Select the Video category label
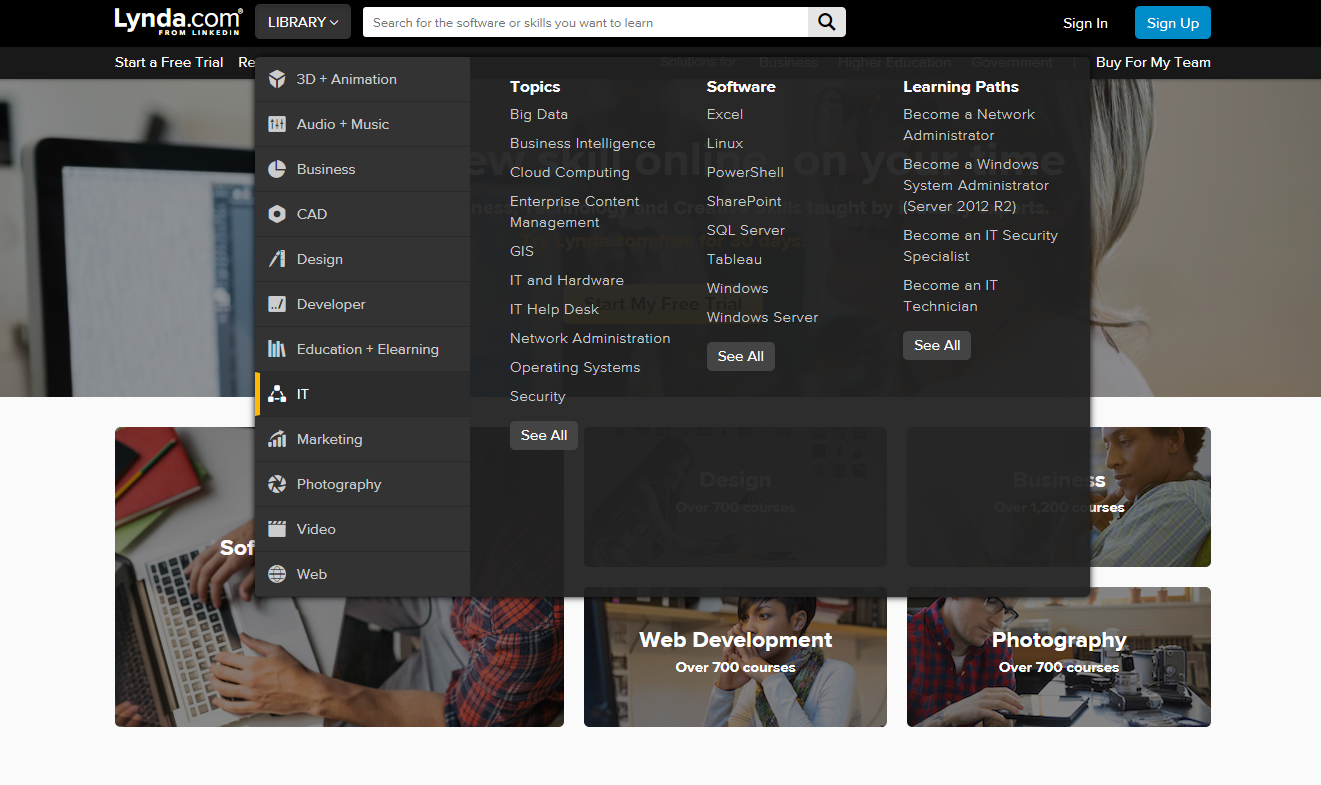Image resolution: width=1321 pixels, height=785 pixels. click(316, 529)
